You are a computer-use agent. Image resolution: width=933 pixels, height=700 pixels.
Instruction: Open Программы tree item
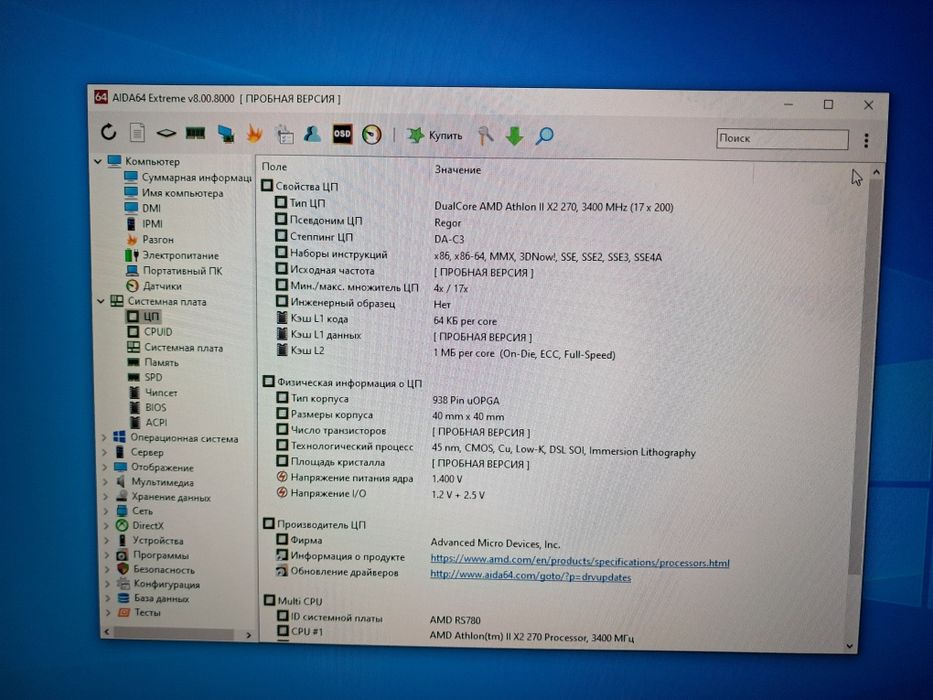[153, 555]
